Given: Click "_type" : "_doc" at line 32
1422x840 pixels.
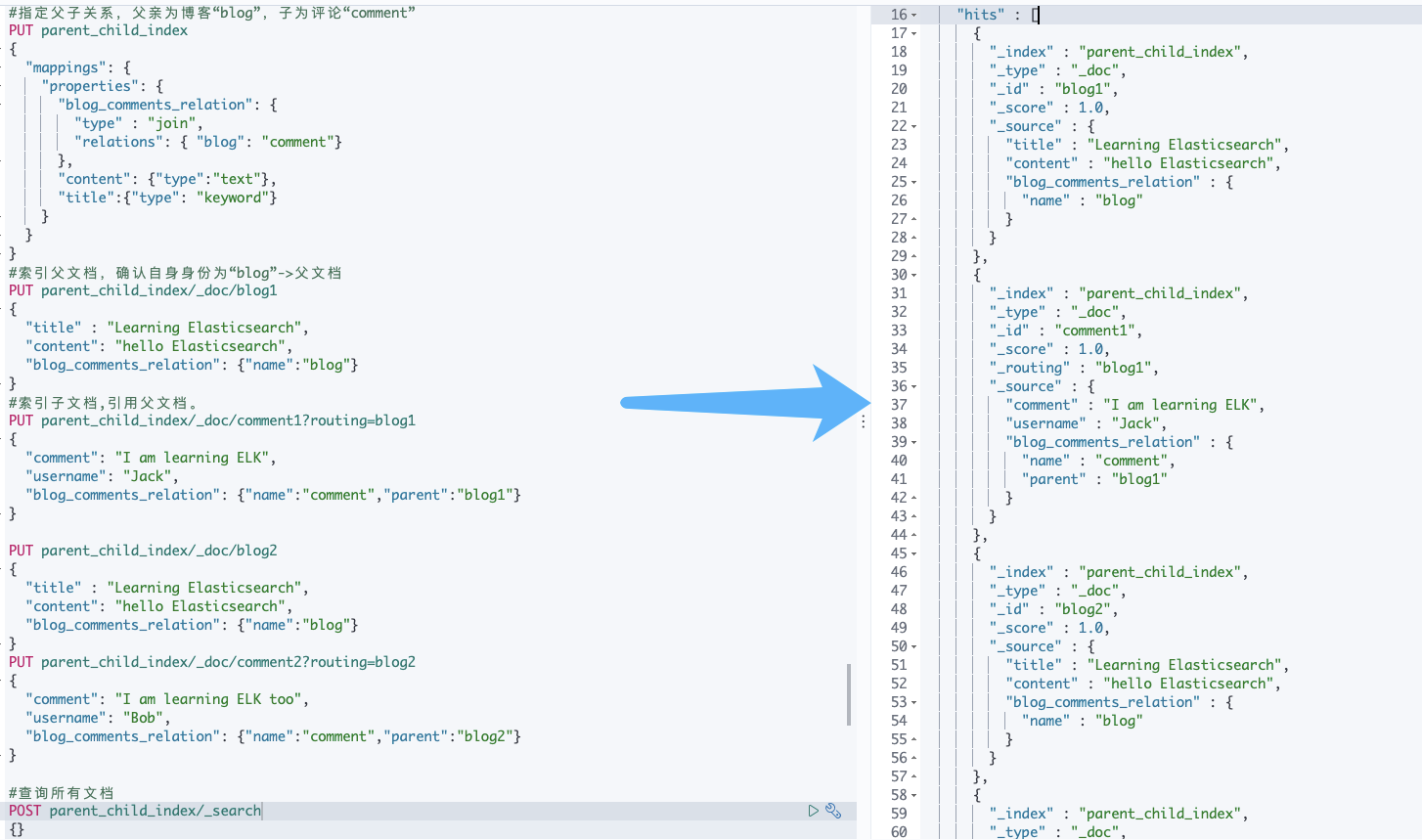Looking at the screenshot, I should (1058, 312).
